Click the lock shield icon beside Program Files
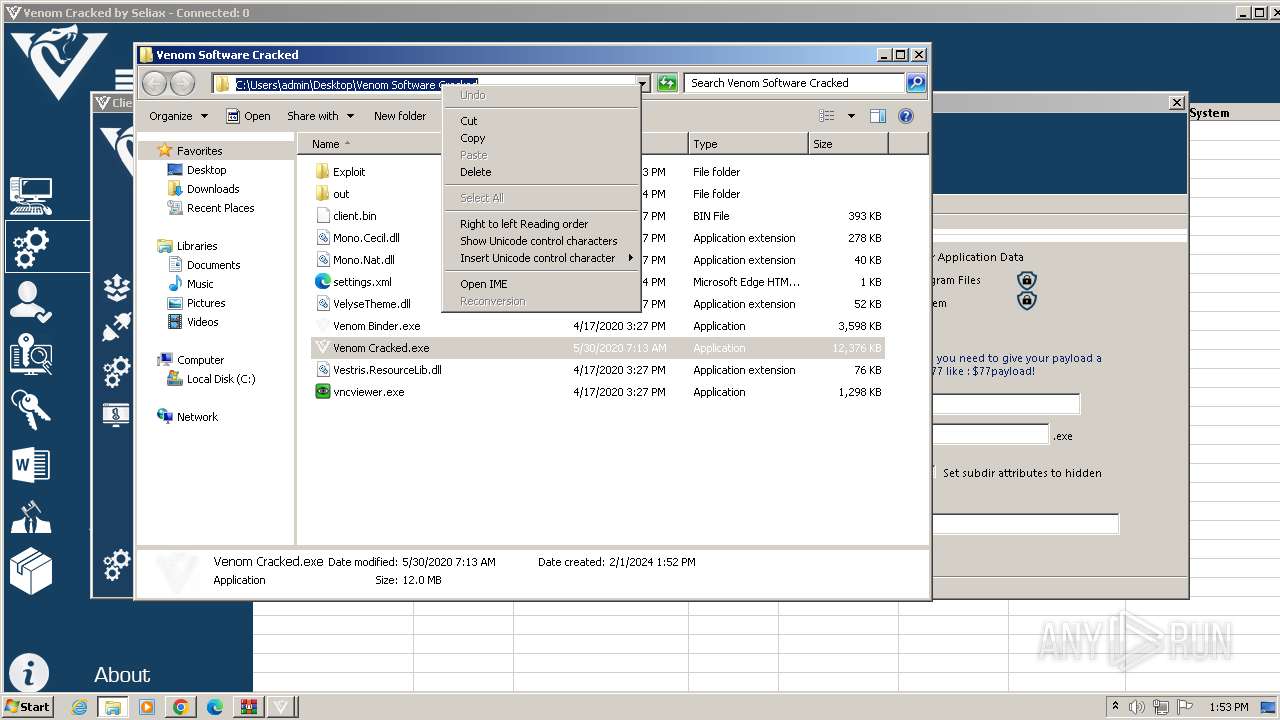1280x720 pixels. (1026, 280)
